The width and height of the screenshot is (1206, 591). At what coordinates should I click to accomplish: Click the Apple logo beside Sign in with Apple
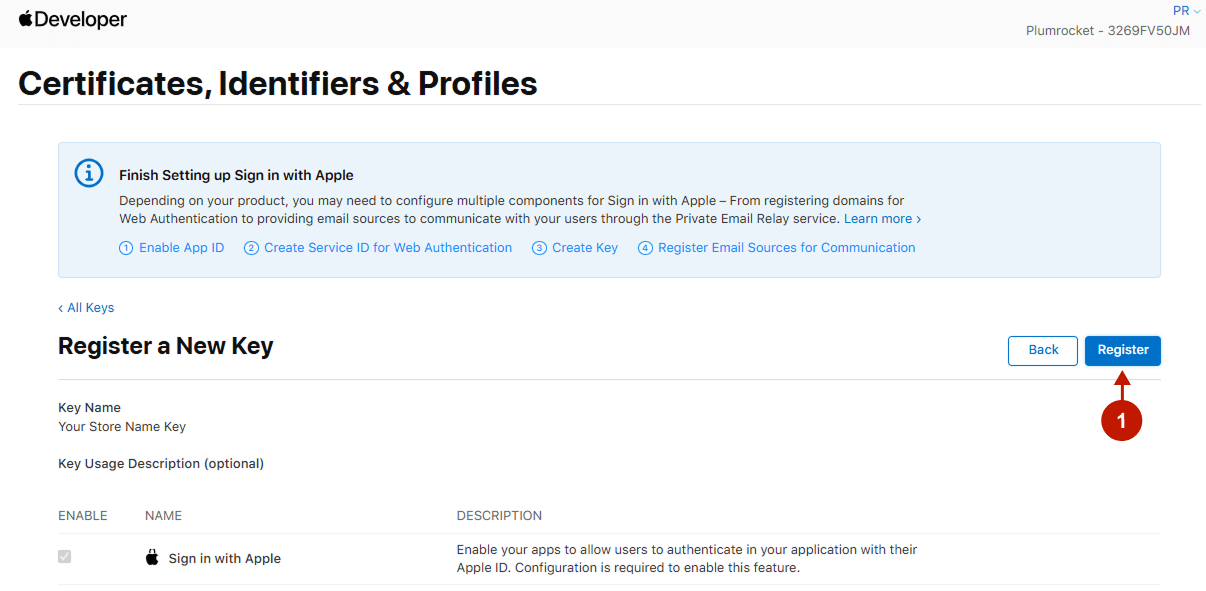pos(152,558)
